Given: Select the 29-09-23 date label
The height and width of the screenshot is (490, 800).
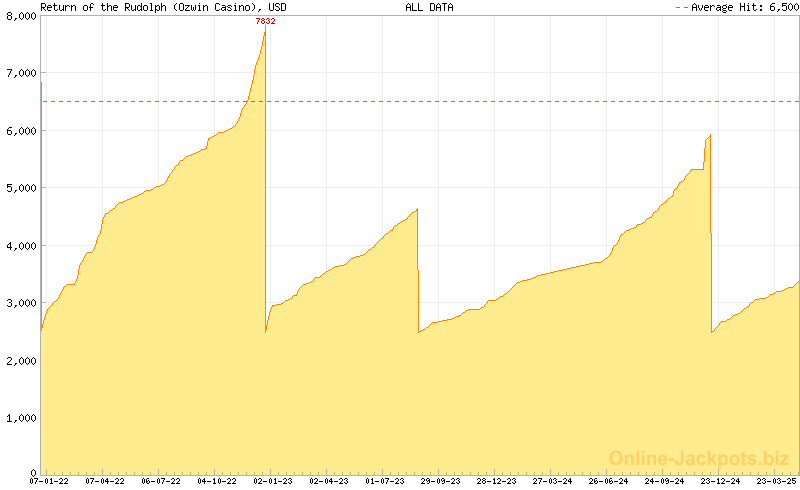Looking at the screenshot, I should 441,481.
